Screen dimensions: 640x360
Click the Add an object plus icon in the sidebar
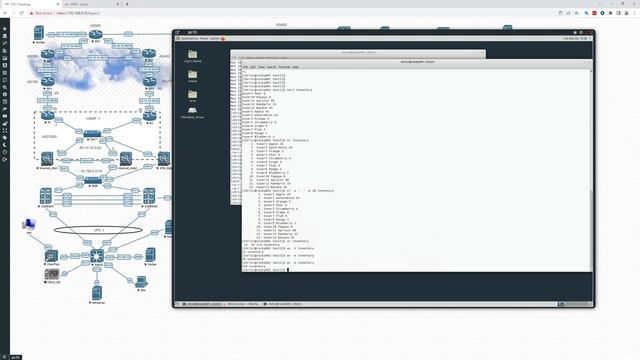[x=4, y=29]
